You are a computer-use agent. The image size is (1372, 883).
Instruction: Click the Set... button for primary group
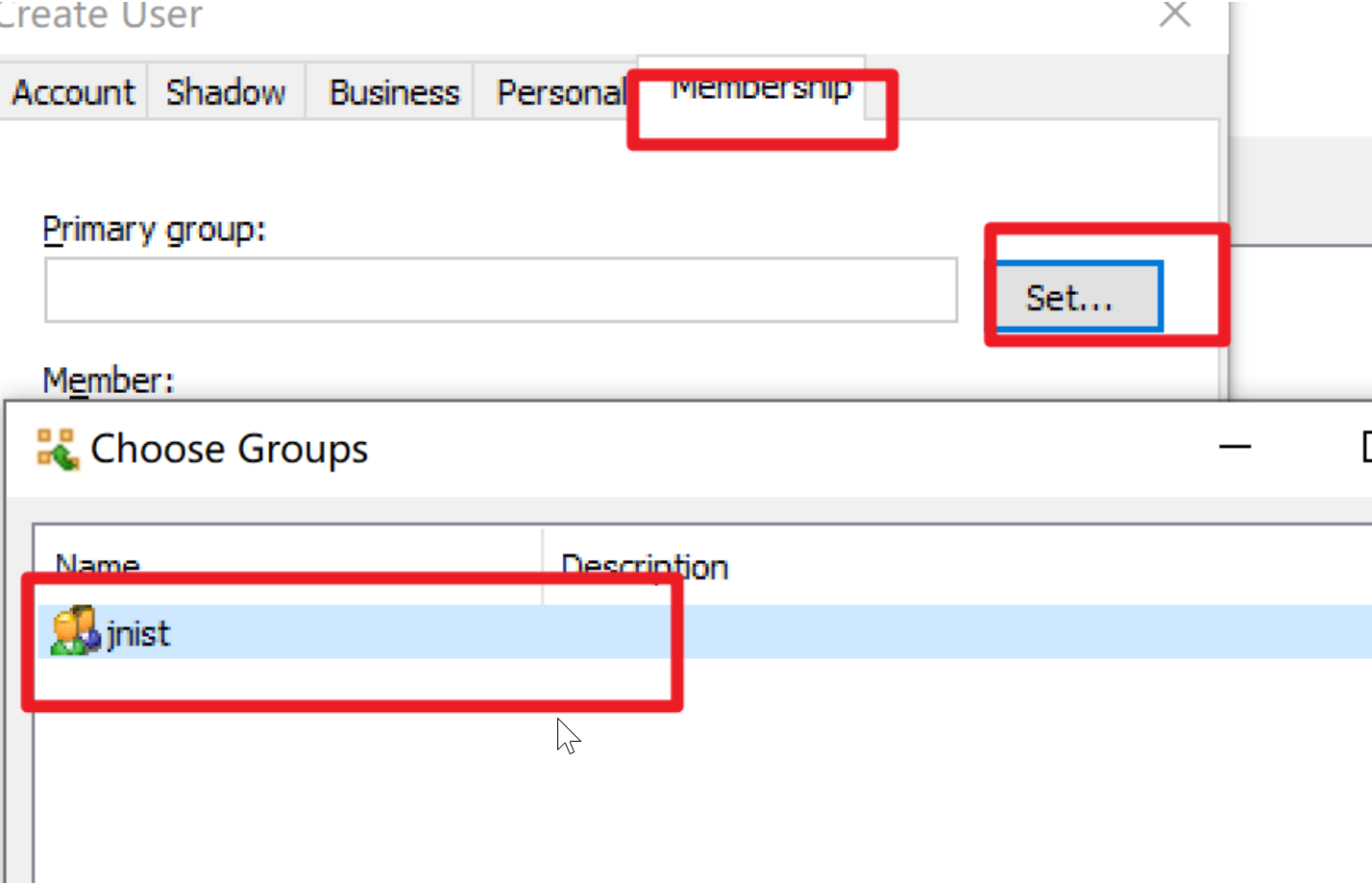click(x=1079, y=297)
